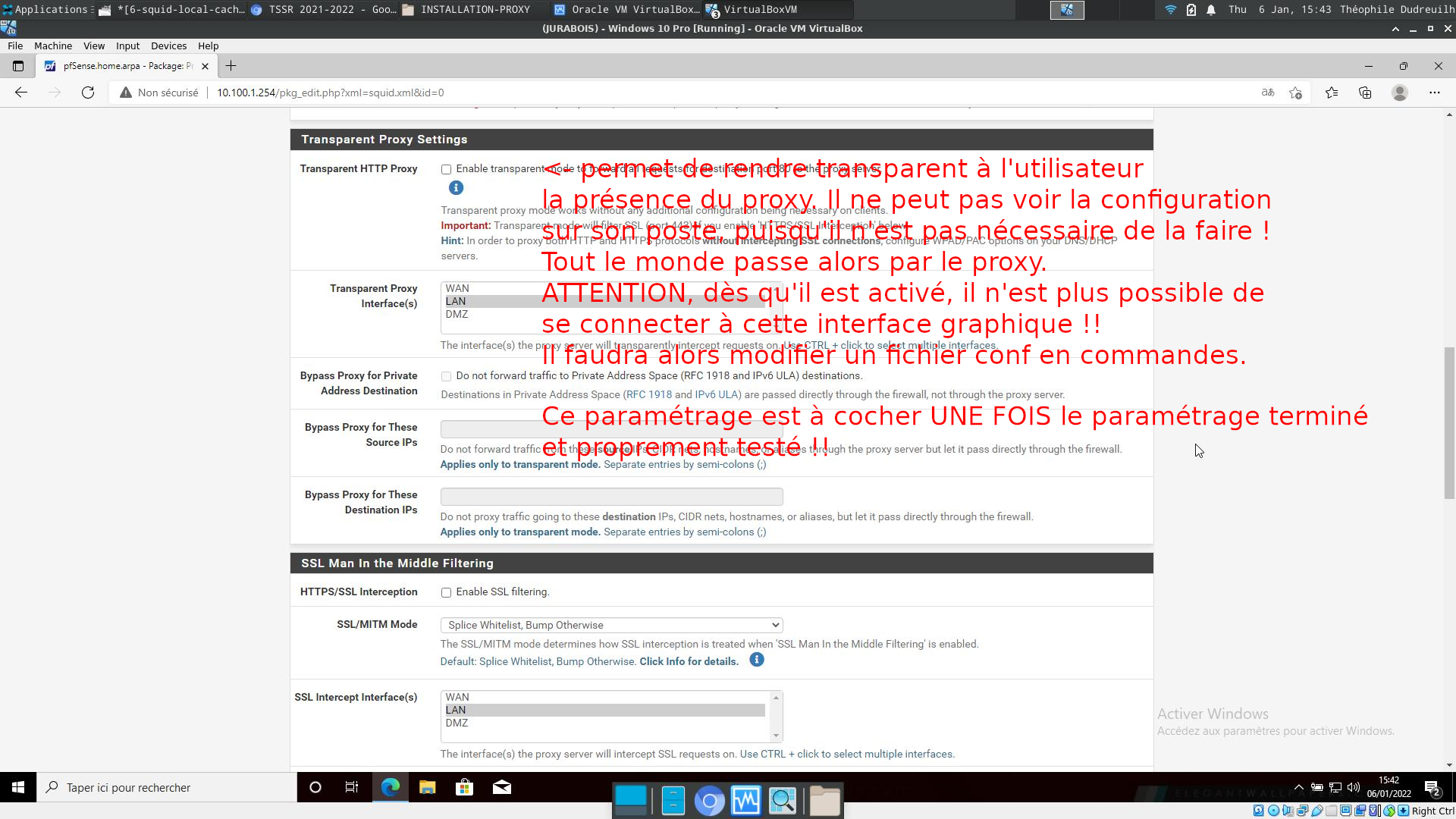Click the browser refresh icon
This screenshot has height=819, width=1456.
pyautogui.click(x=88, y=93)
